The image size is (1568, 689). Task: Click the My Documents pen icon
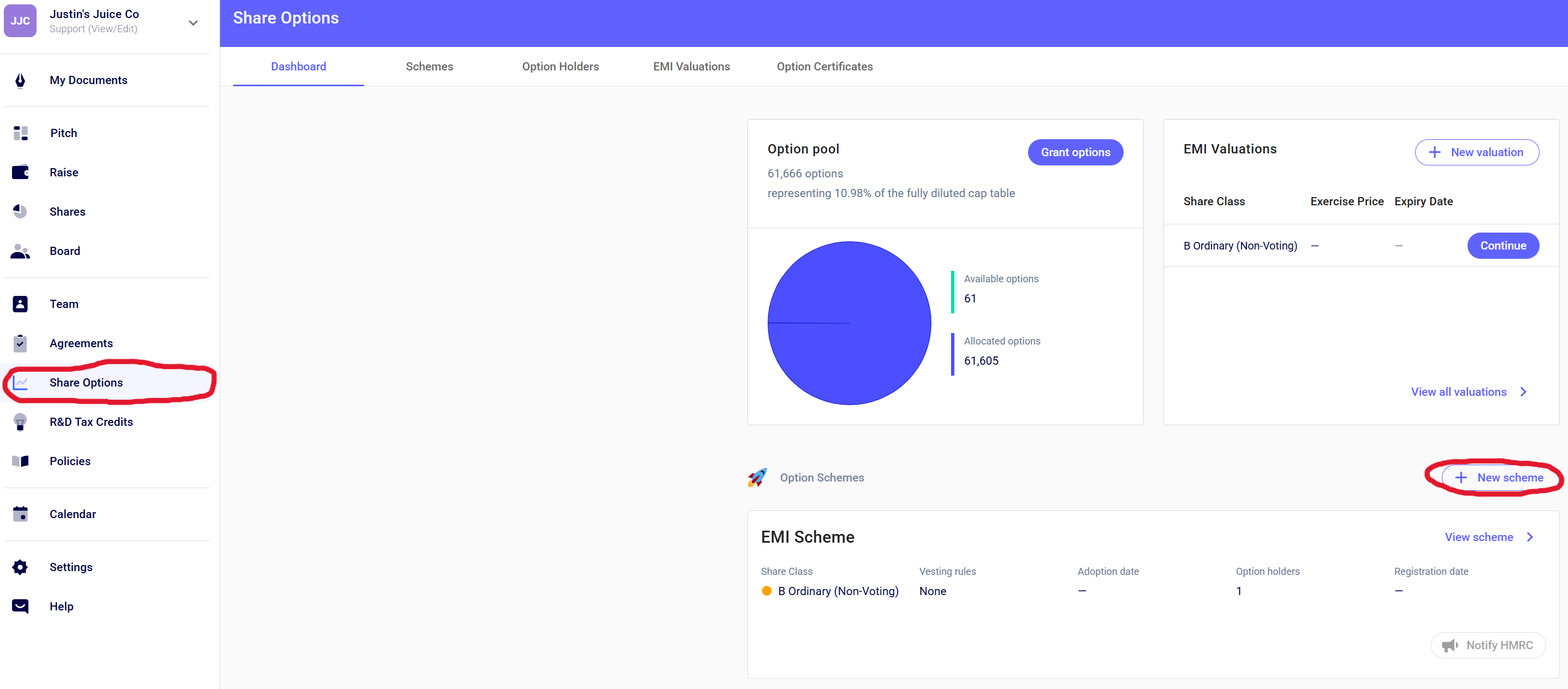(20, 80)
